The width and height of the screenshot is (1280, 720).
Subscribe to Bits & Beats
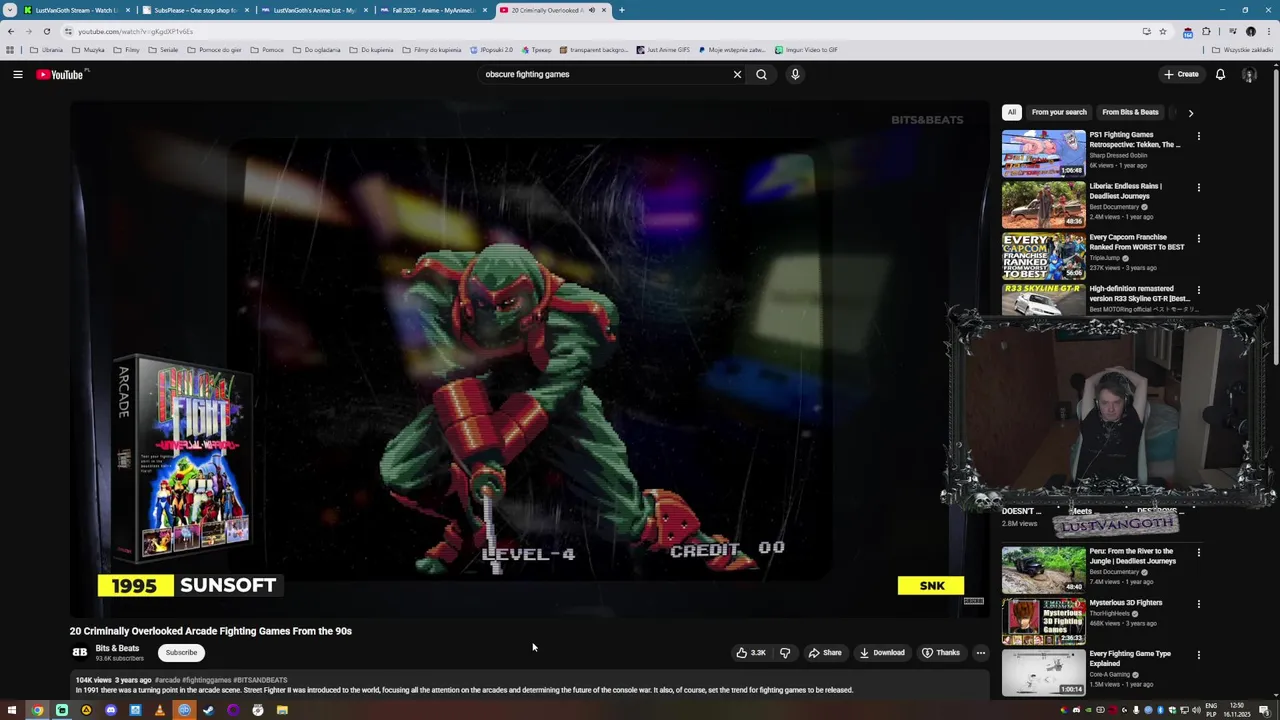coord(181,653)
